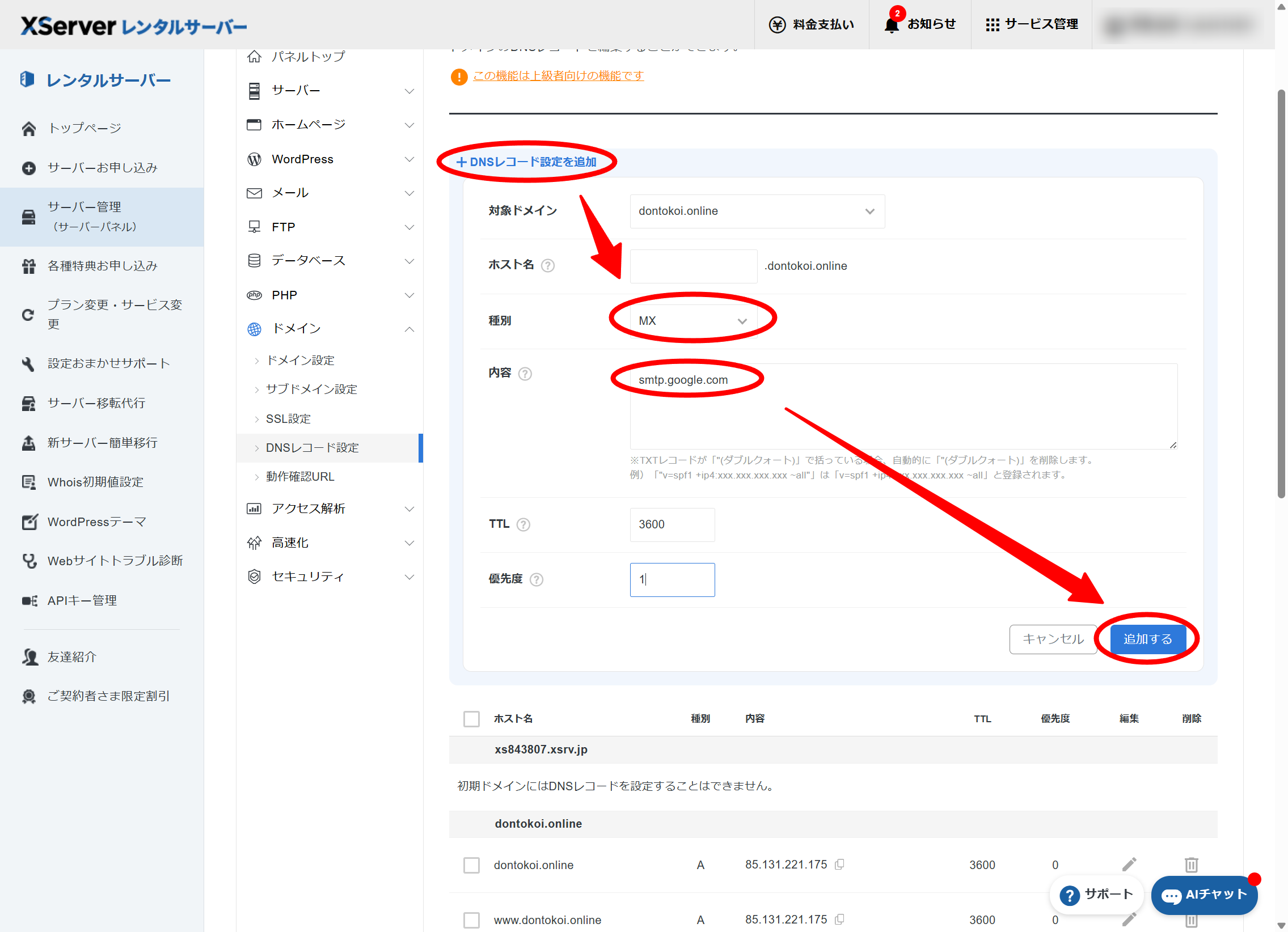Open 料金支払い yen icon in header

[x=777, y=24]
